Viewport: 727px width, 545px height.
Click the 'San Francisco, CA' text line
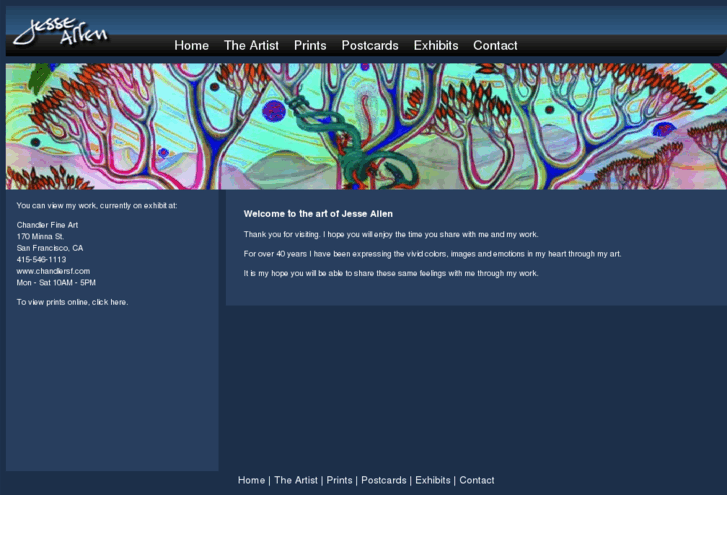(x=50, y=248)
